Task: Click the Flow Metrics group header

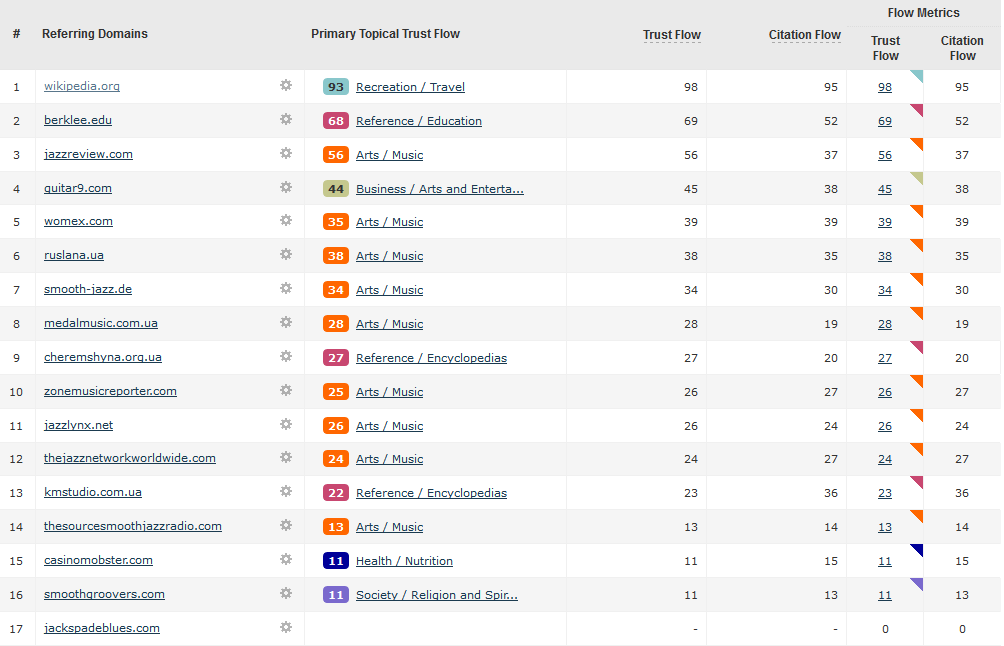Action: [x=923, y=13]
